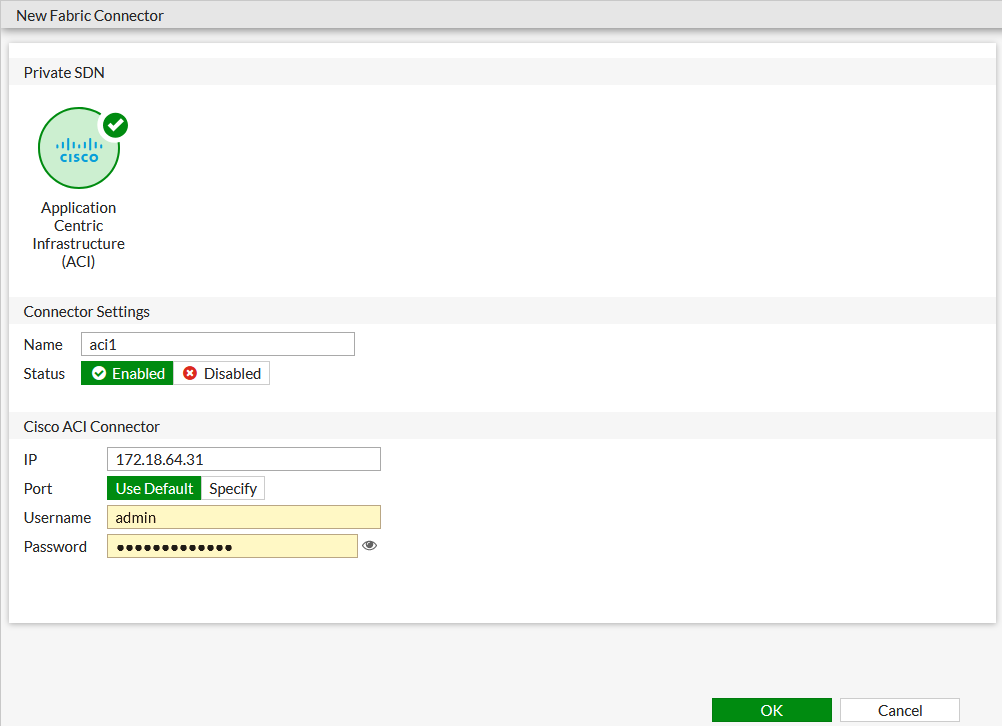Reveal password with the eye icon
The width and height of the screenshot is (1002, 726).
369,545
